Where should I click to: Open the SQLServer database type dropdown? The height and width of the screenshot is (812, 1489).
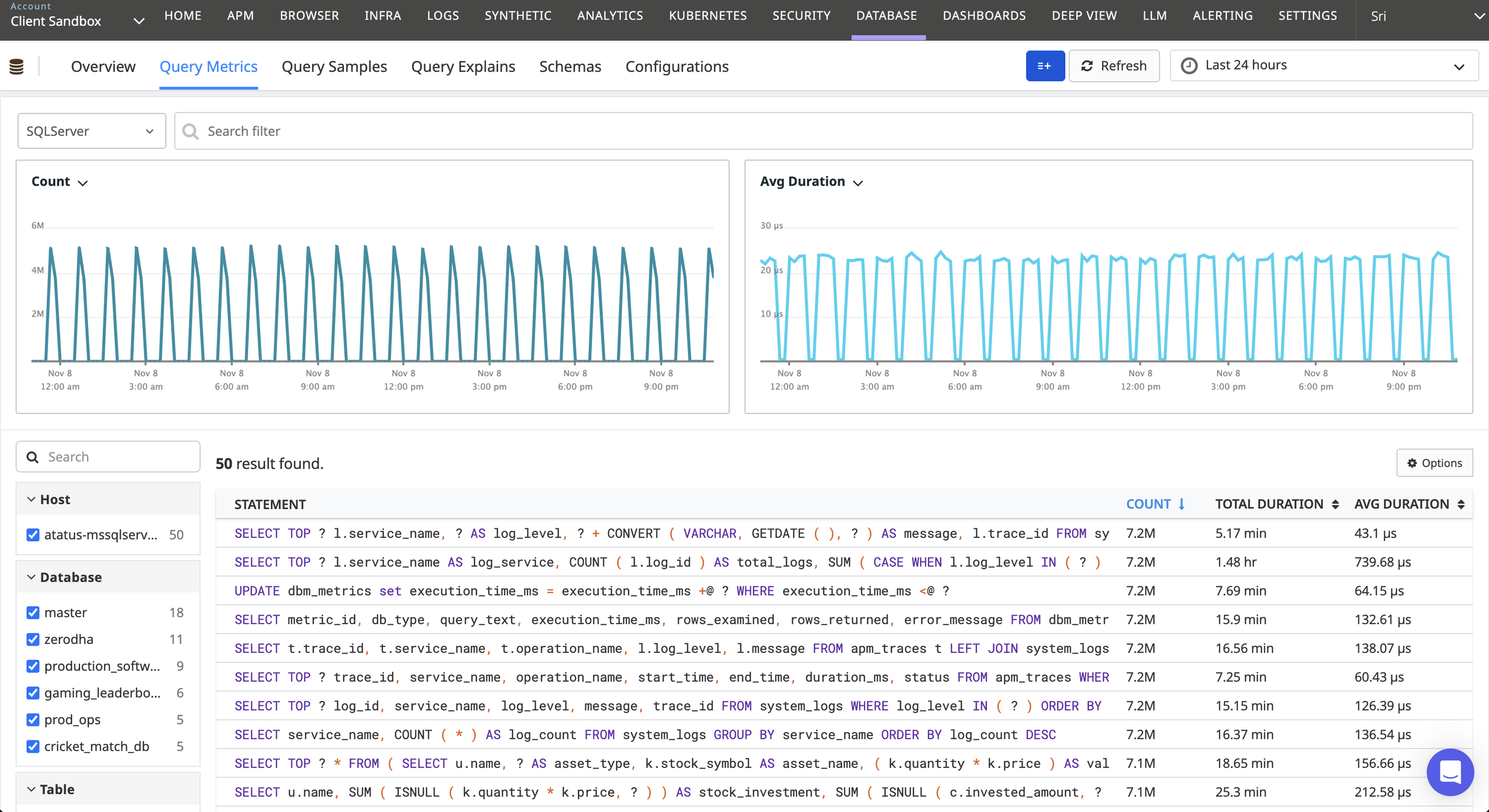[x=91, y=131]
